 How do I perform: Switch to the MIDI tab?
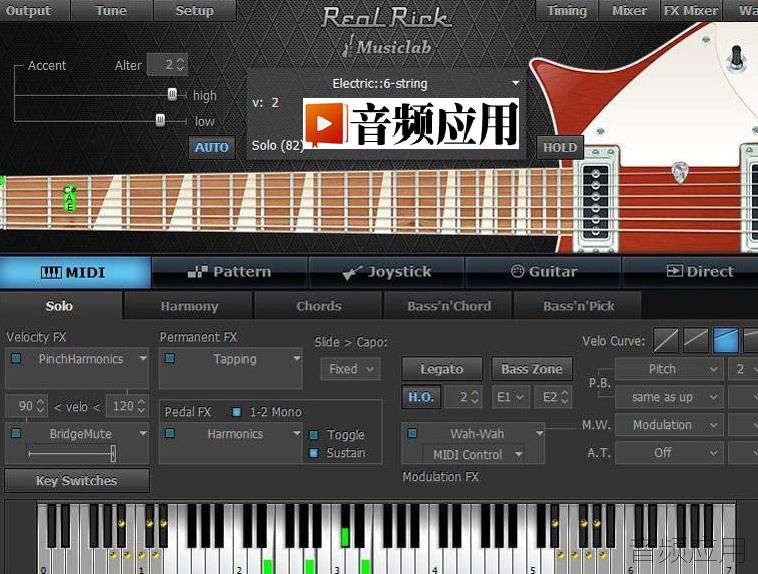75,272
